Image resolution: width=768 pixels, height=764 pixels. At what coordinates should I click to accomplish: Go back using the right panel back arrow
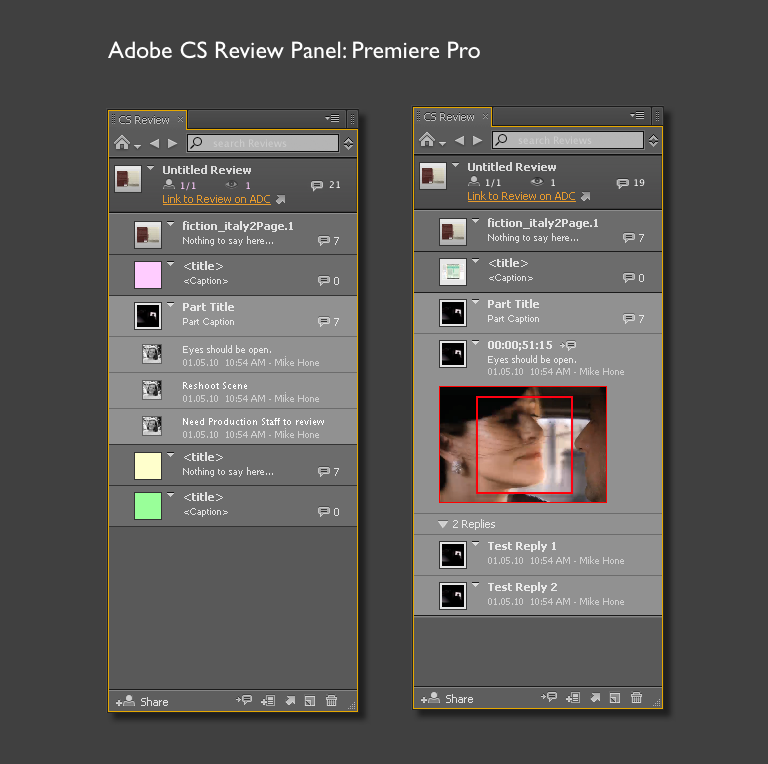coord(459,140)
